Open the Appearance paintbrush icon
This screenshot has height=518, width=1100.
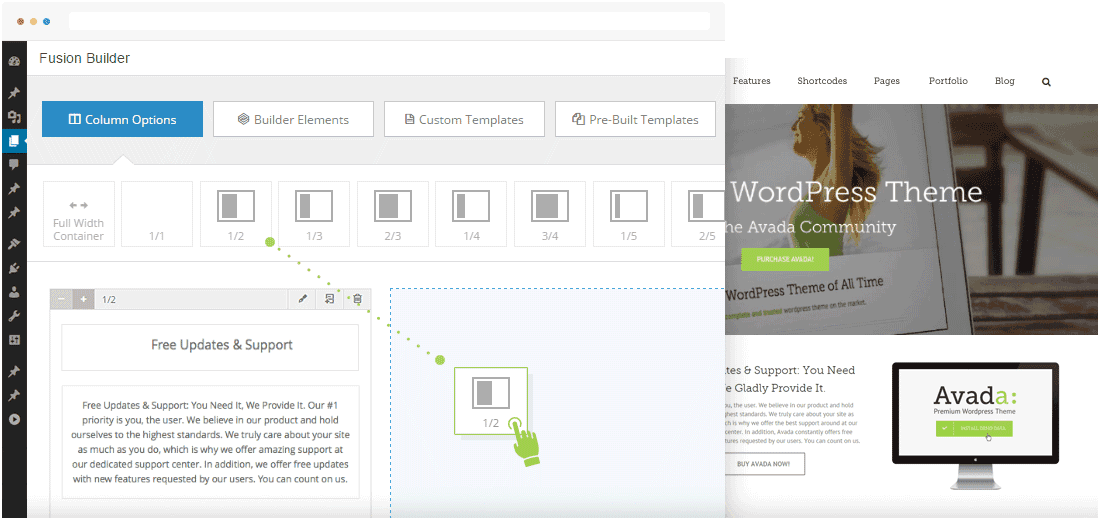tap(14, 244)
